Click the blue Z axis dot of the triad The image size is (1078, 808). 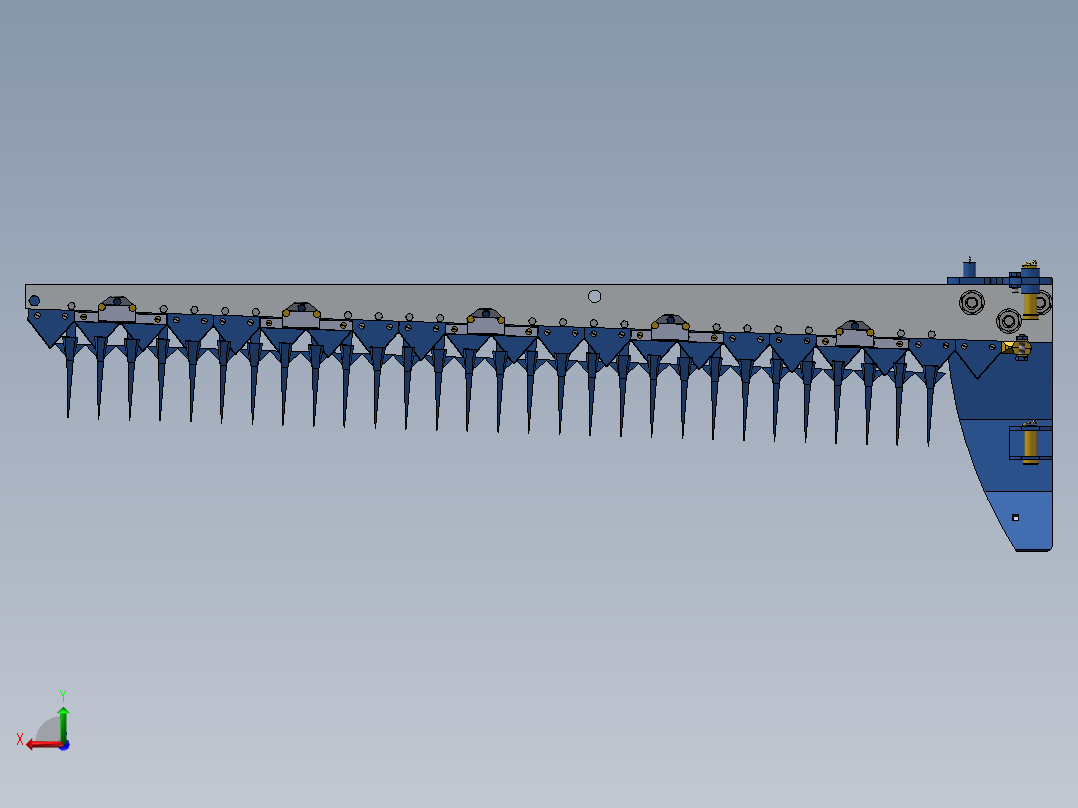pyautogui.click(x=65, y=745)
